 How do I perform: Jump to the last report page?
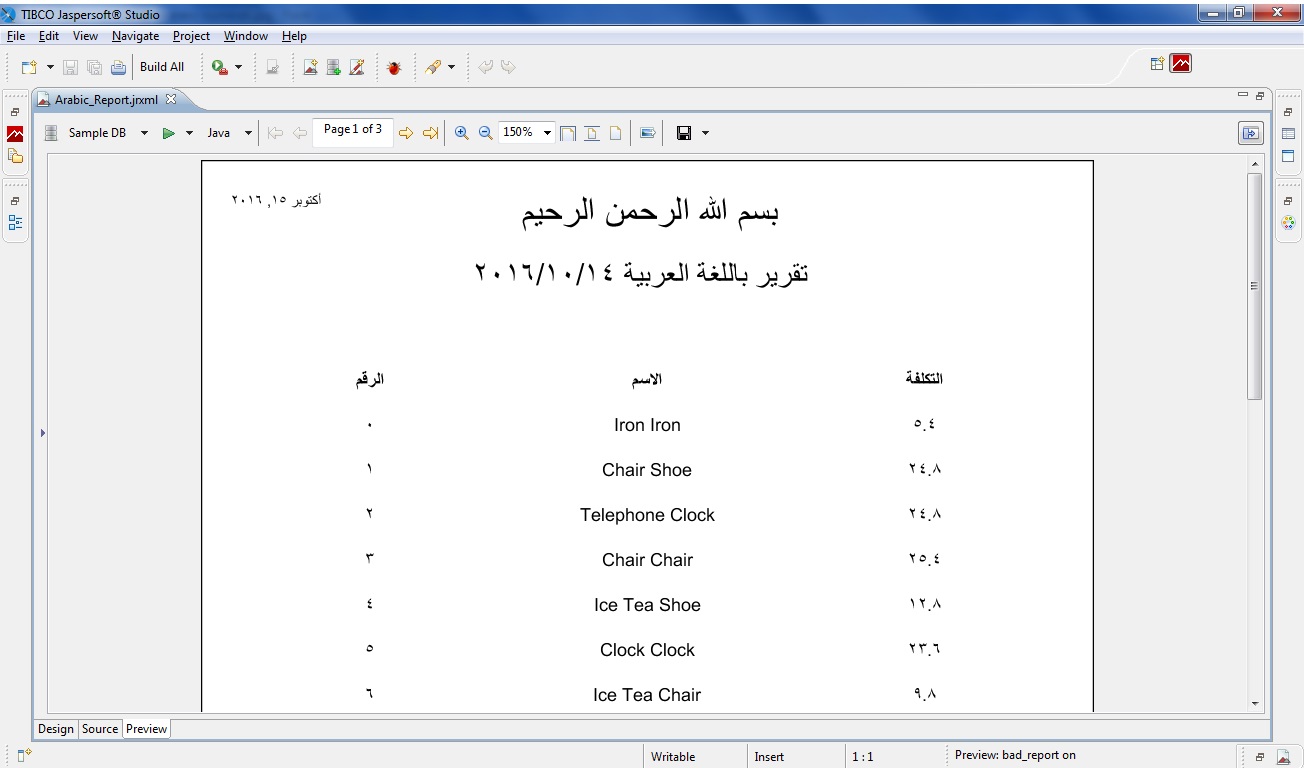[432, 132]
